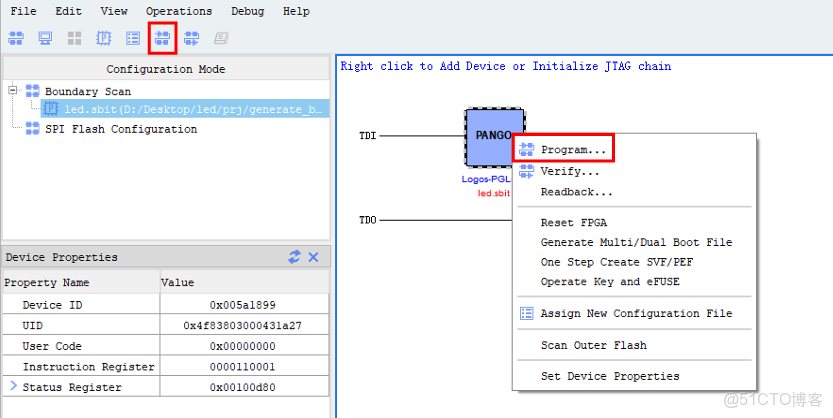
Task: Click the value 0x00100d80
Action: [x=243, y=387]
